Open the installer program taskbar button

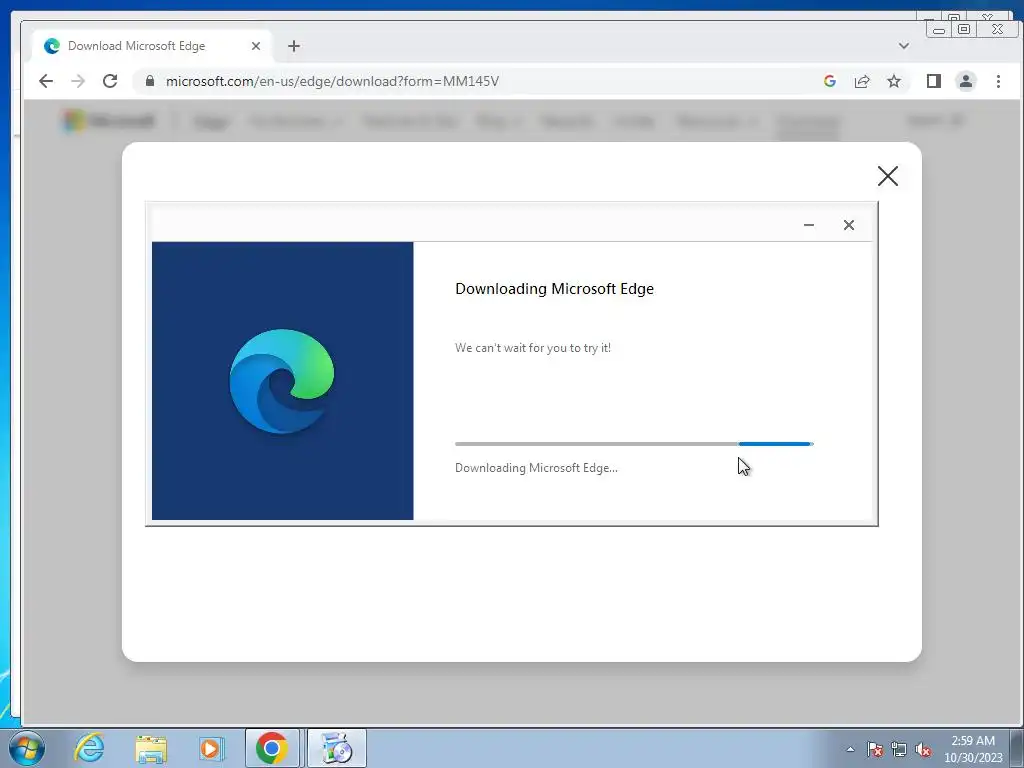point(336,748)
